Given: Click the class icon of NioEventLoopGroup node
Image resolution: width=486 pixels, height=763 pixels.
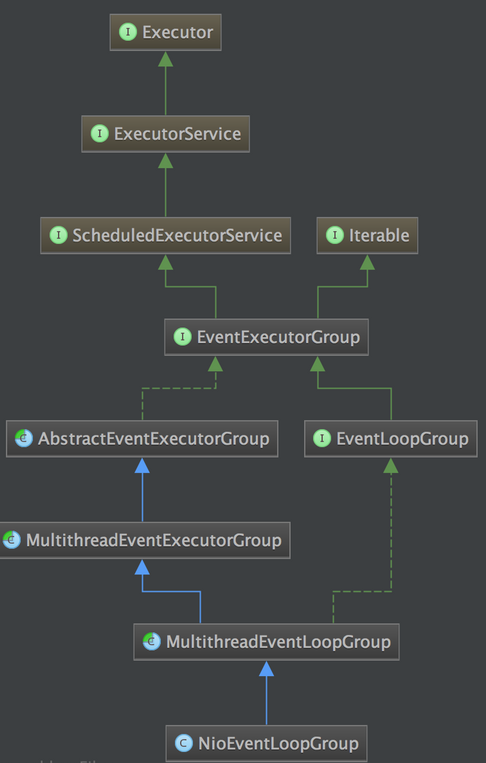Looking at the screenshot, I should [184, 743].
